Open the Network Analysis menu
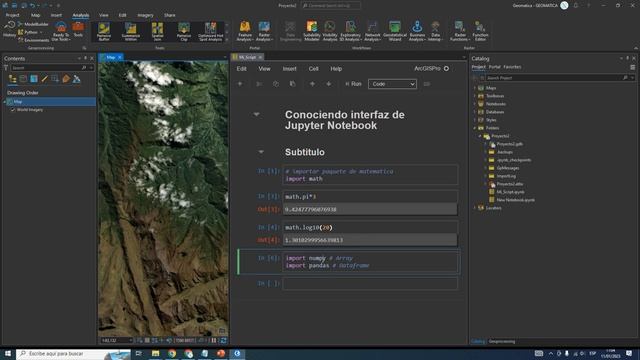 372,31
